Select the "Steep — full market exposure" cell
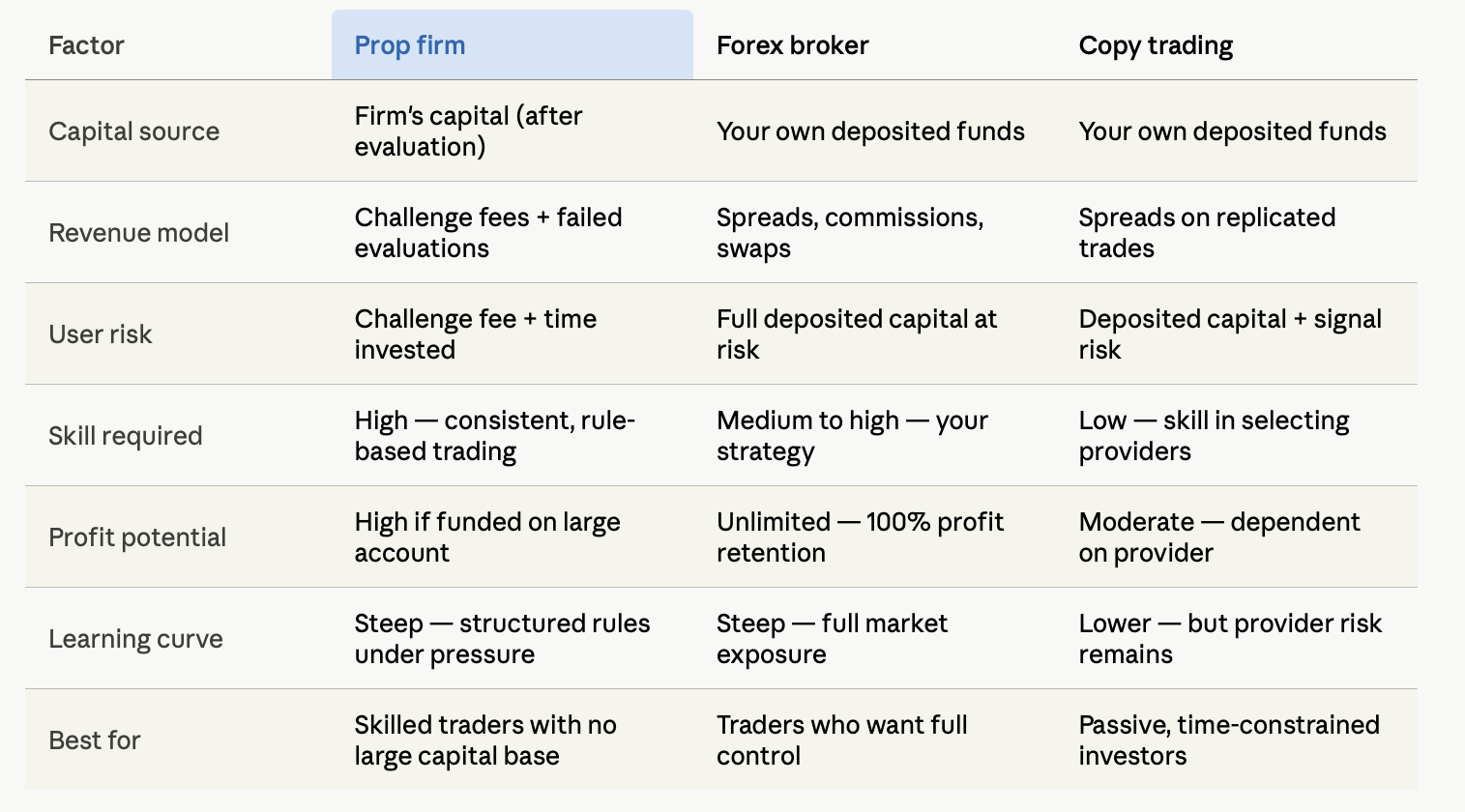 (832, 639)
